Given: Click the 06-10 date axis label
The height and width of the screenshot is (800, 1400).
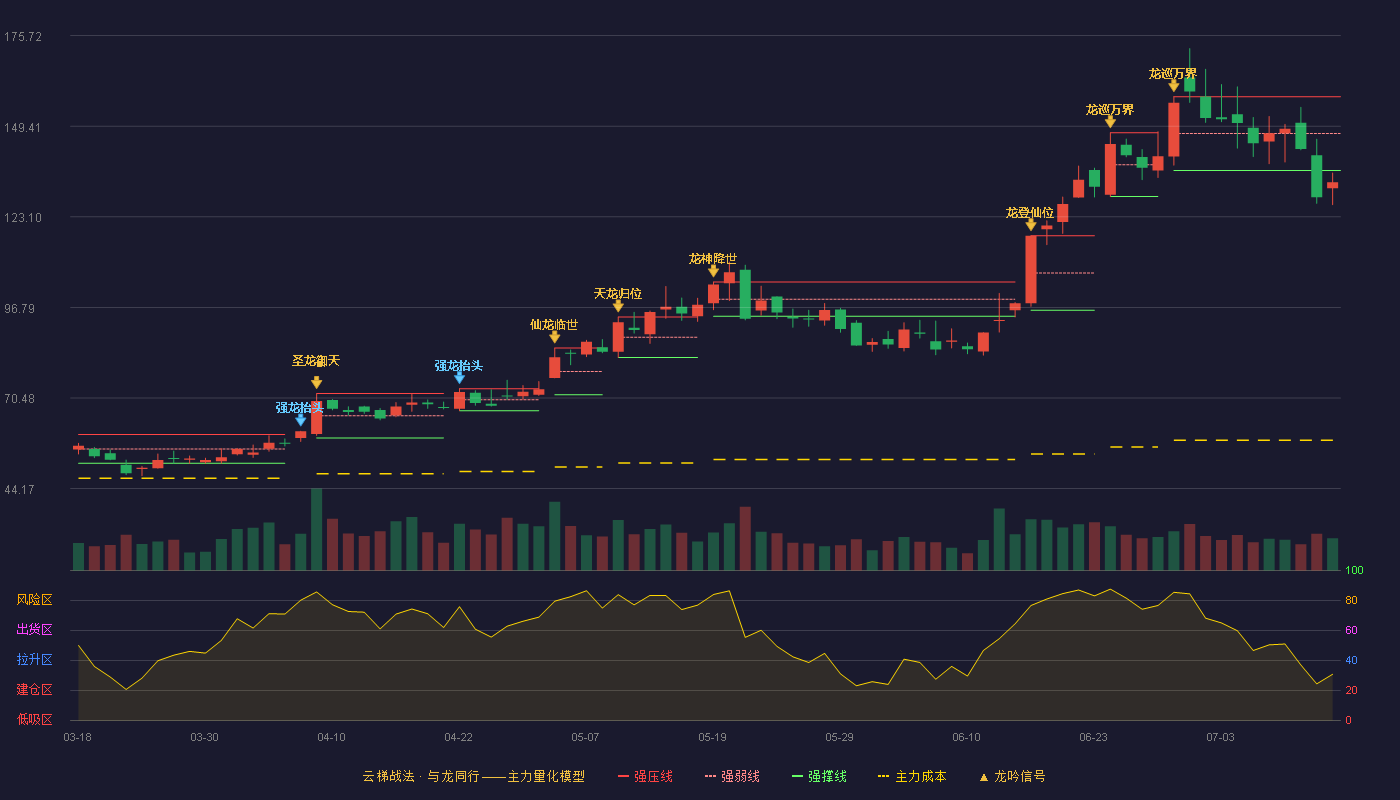Looking at the screenshot, I should 966,737.
